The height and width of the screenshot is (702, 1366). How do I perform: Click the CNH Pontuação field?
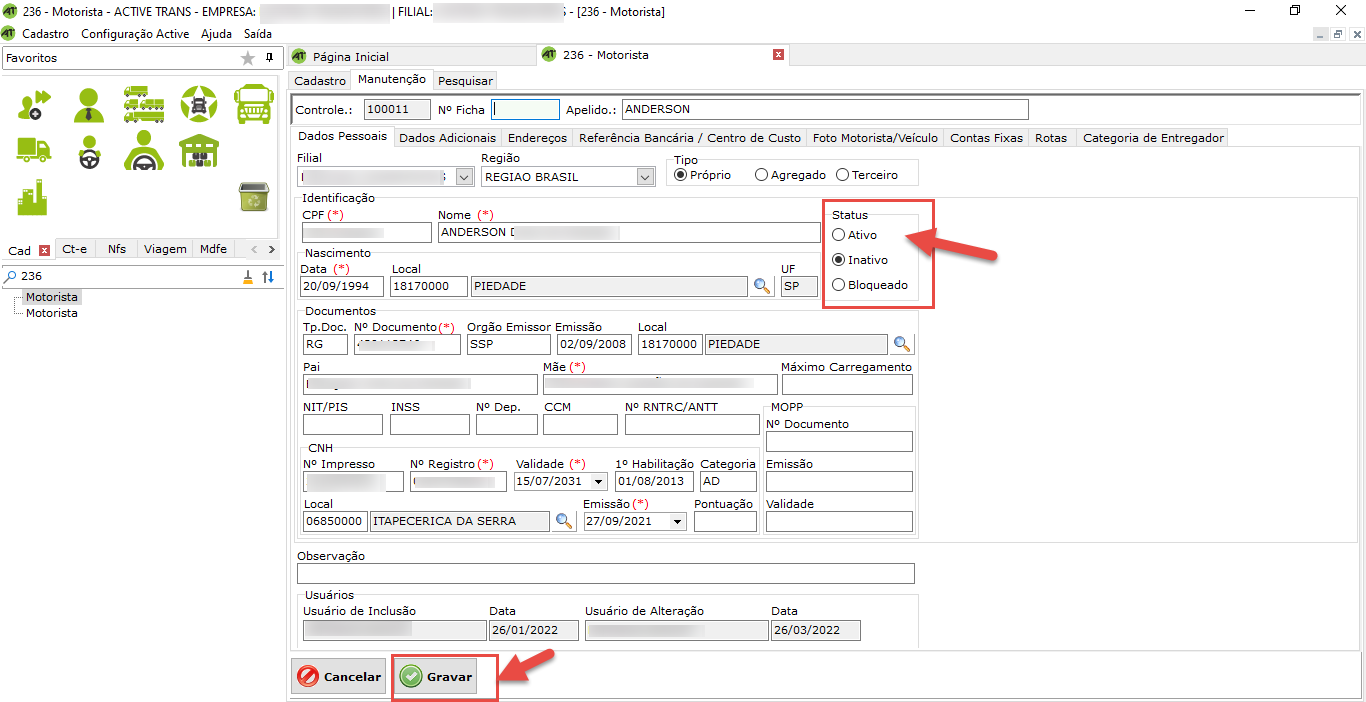[725, 521]
